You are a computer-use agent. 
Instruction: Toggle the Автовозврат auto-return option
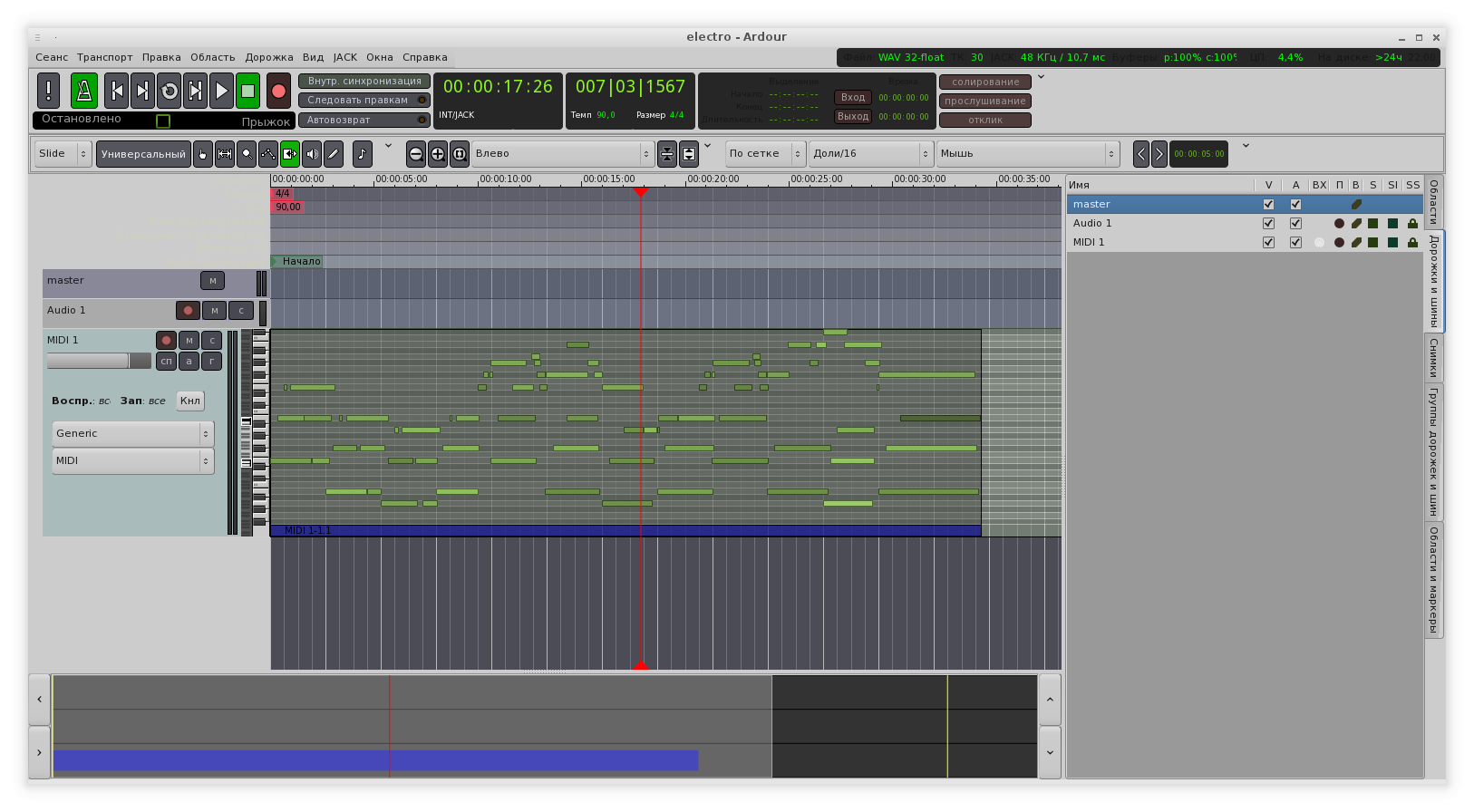click(x=364, y=120)
